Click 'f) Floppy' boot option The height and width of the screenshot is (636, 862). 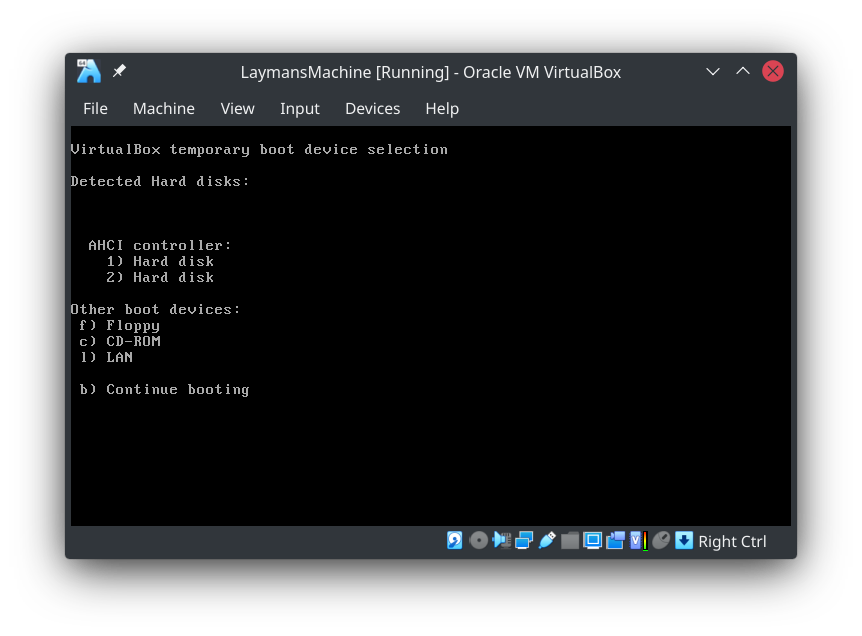(x=119, y=325)
